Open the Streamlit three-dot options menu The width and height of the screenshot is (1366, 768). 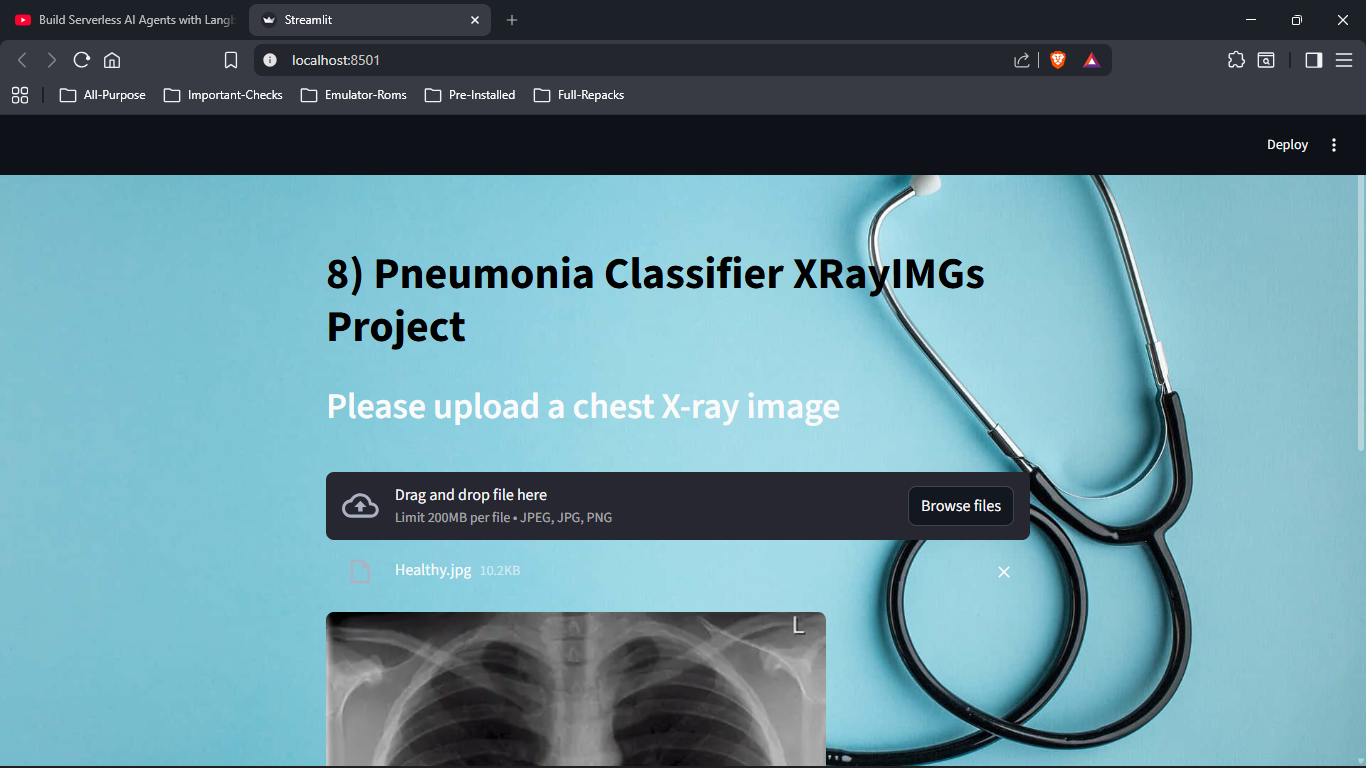[x=1333, y=145]
